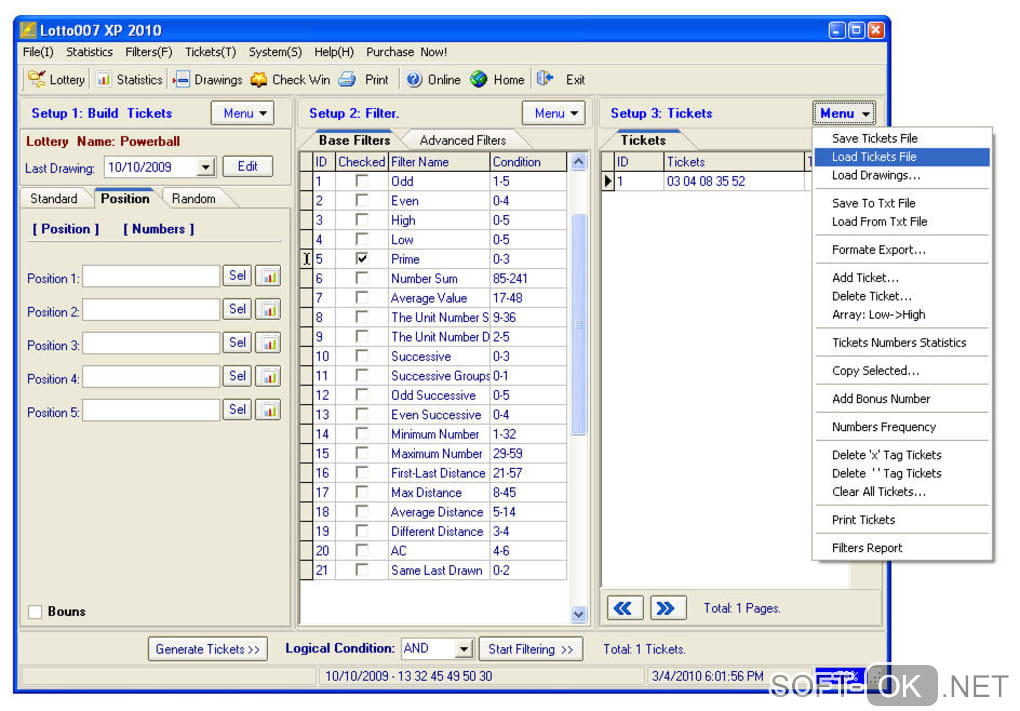Viewport: 1020px width, 711px height.
Task: Enable the High filter checkbox
Action: [x=362, y=220]
